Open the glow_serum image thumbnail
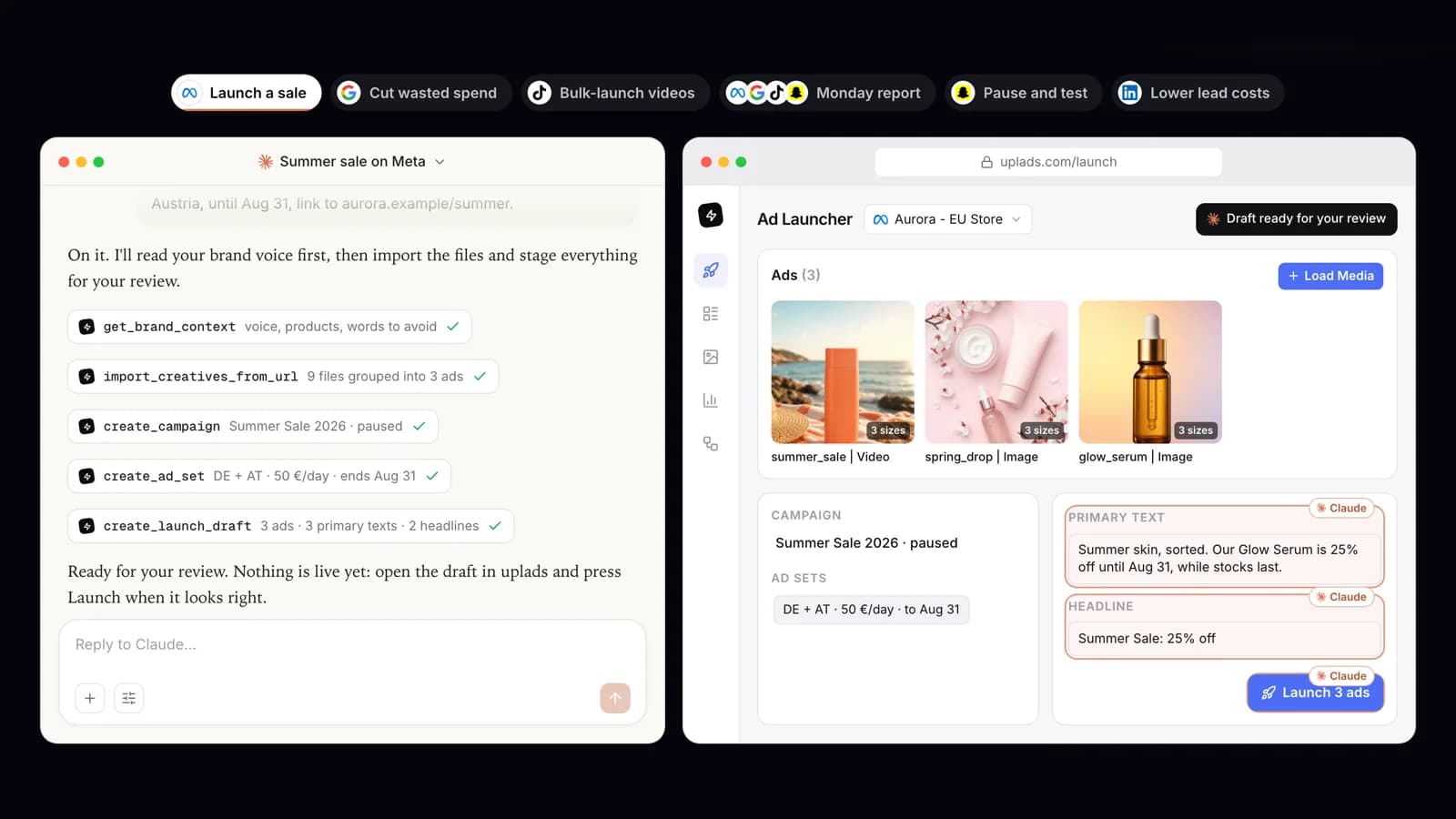Viewport: 1456px width, 819px height. click(x=1150, y=372)
